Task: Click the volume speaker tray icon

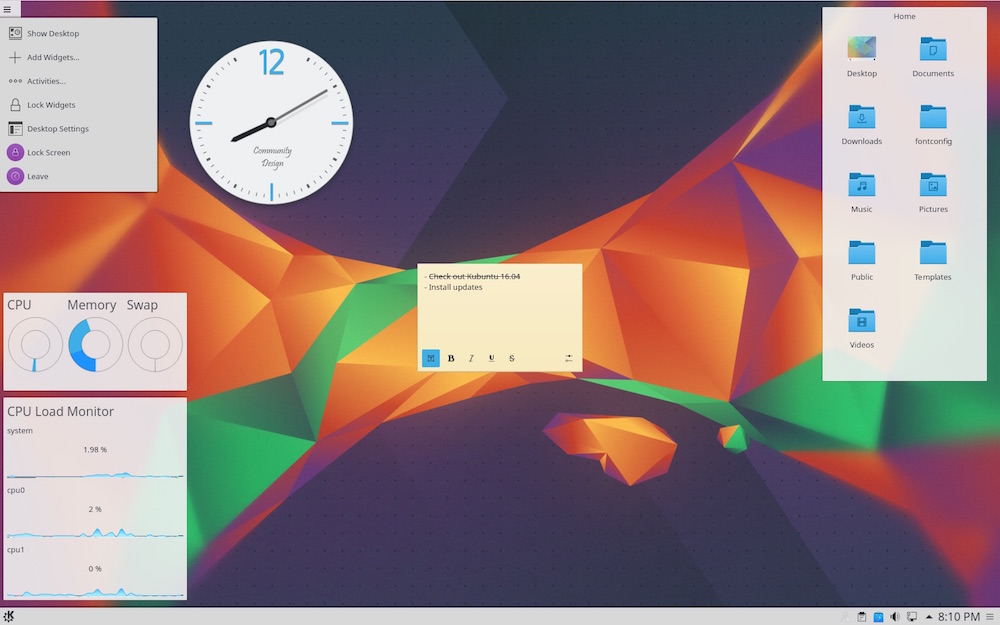Action: click(895, 617)
